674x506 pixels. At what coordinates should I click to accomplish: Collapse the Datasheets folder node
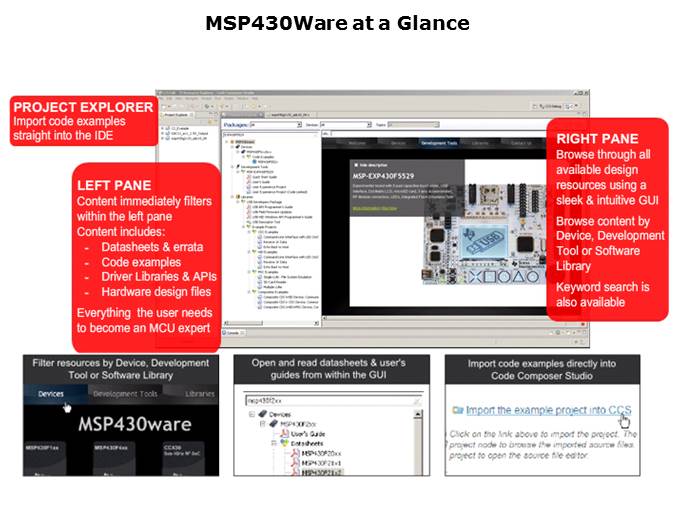274,443
